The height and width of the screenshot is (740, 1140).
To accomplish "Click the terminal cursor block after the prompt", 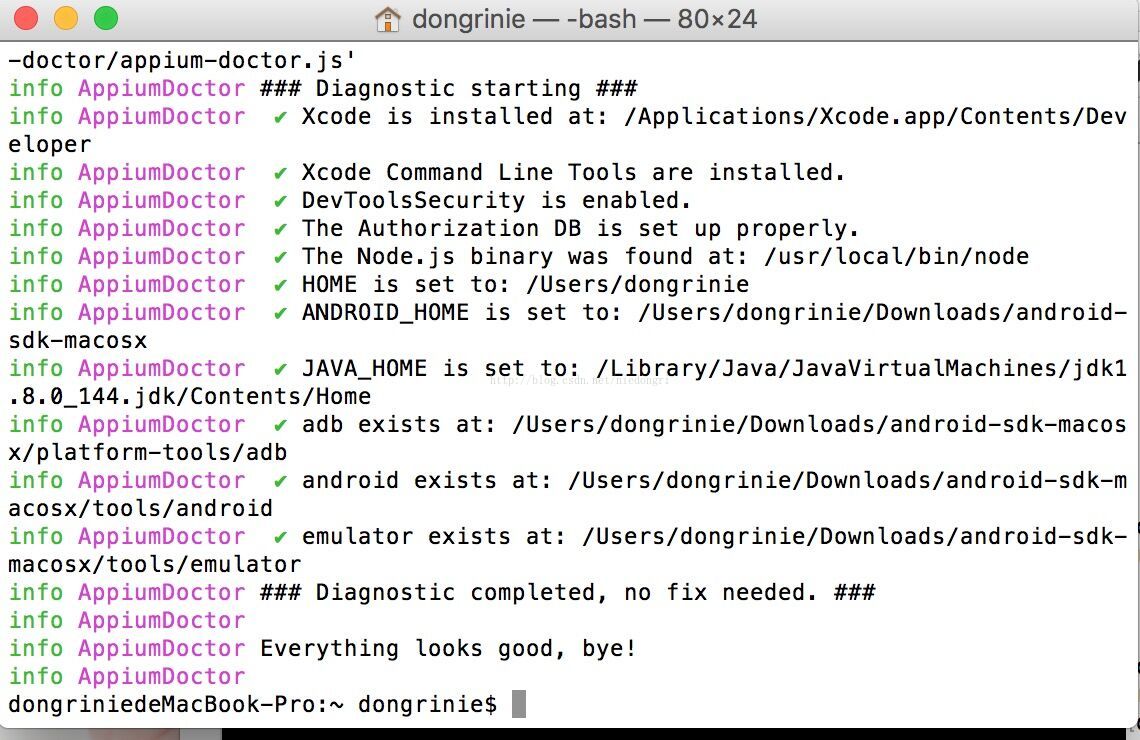I will pyautogui.click(x=518, y=704).
